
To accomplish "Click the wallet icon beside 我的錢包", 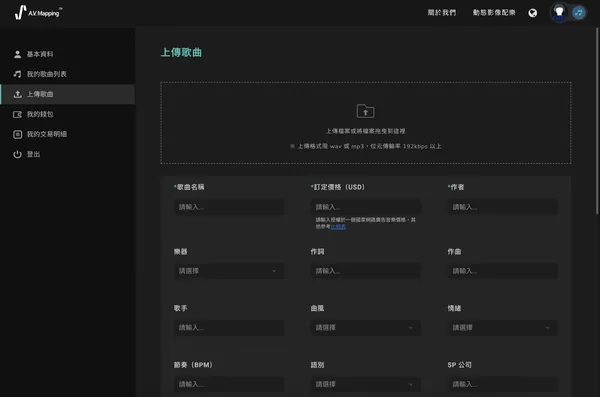I will (17, 114).
